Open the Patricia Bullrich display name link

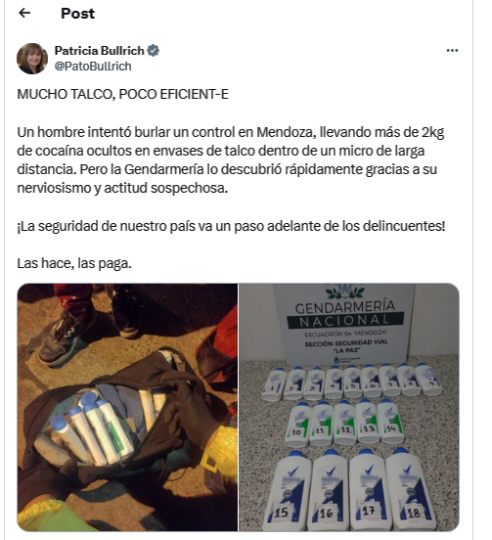point(99,51)
